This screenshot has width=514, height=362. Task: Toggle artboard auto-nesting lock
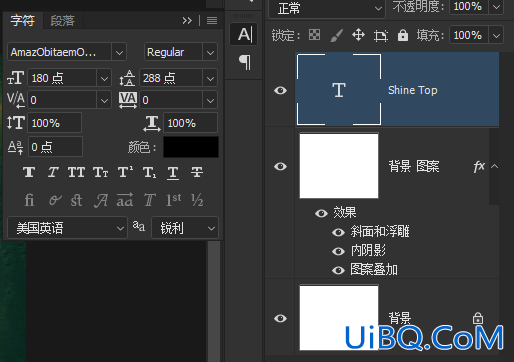pos(381,35)
